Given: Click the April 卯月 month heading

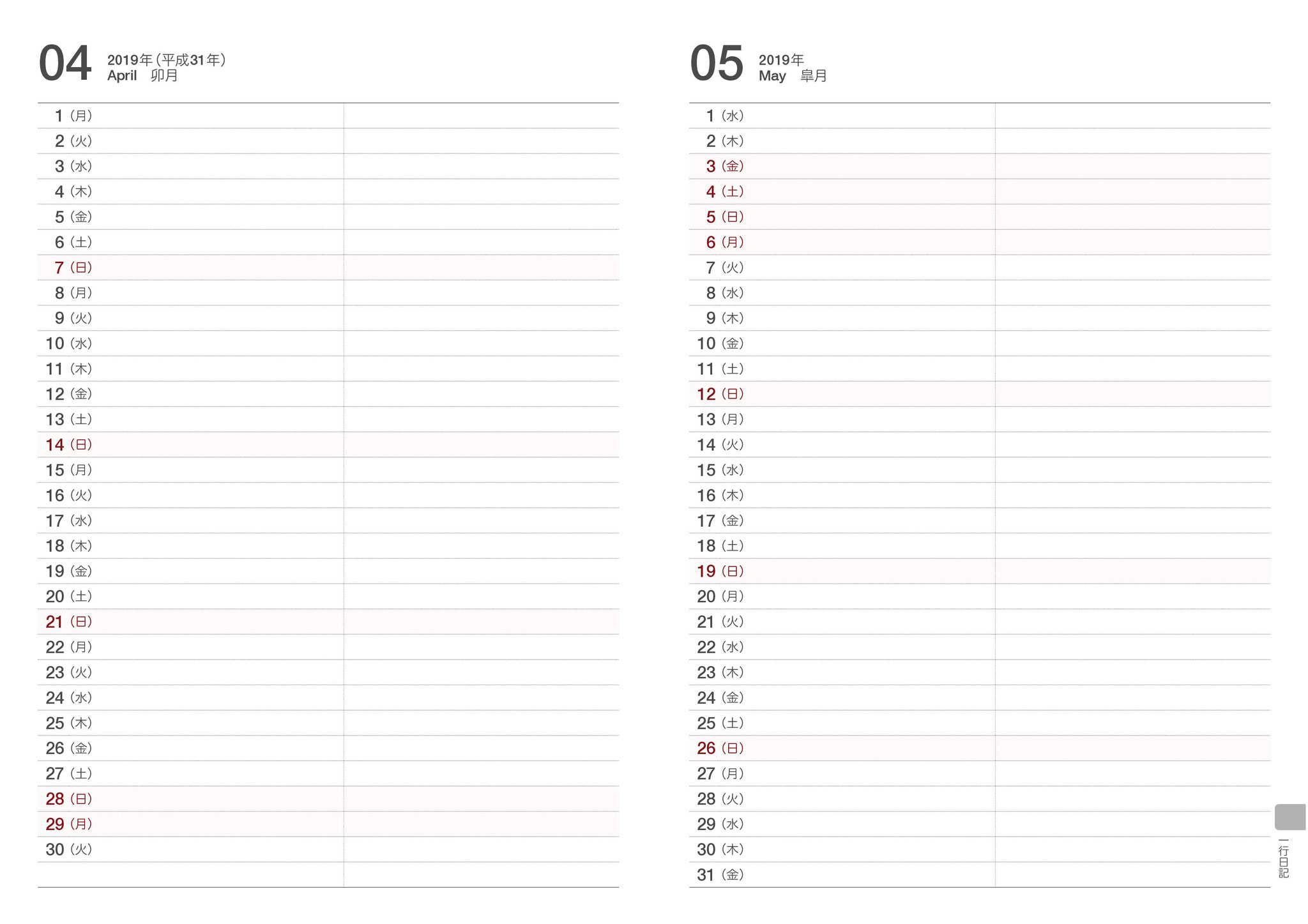Looking at the screenshot, I should tap(142, 76).
